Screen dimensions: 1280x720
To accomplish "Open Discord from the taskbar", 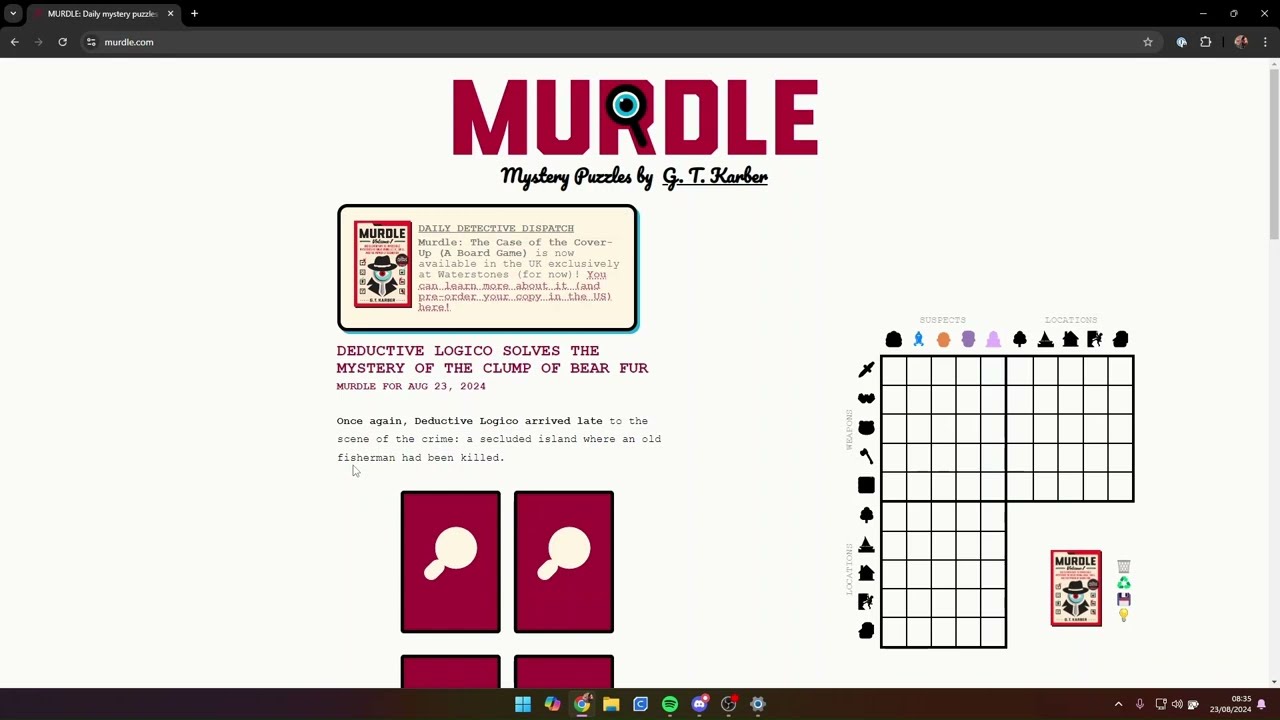I will click(699, 704).
